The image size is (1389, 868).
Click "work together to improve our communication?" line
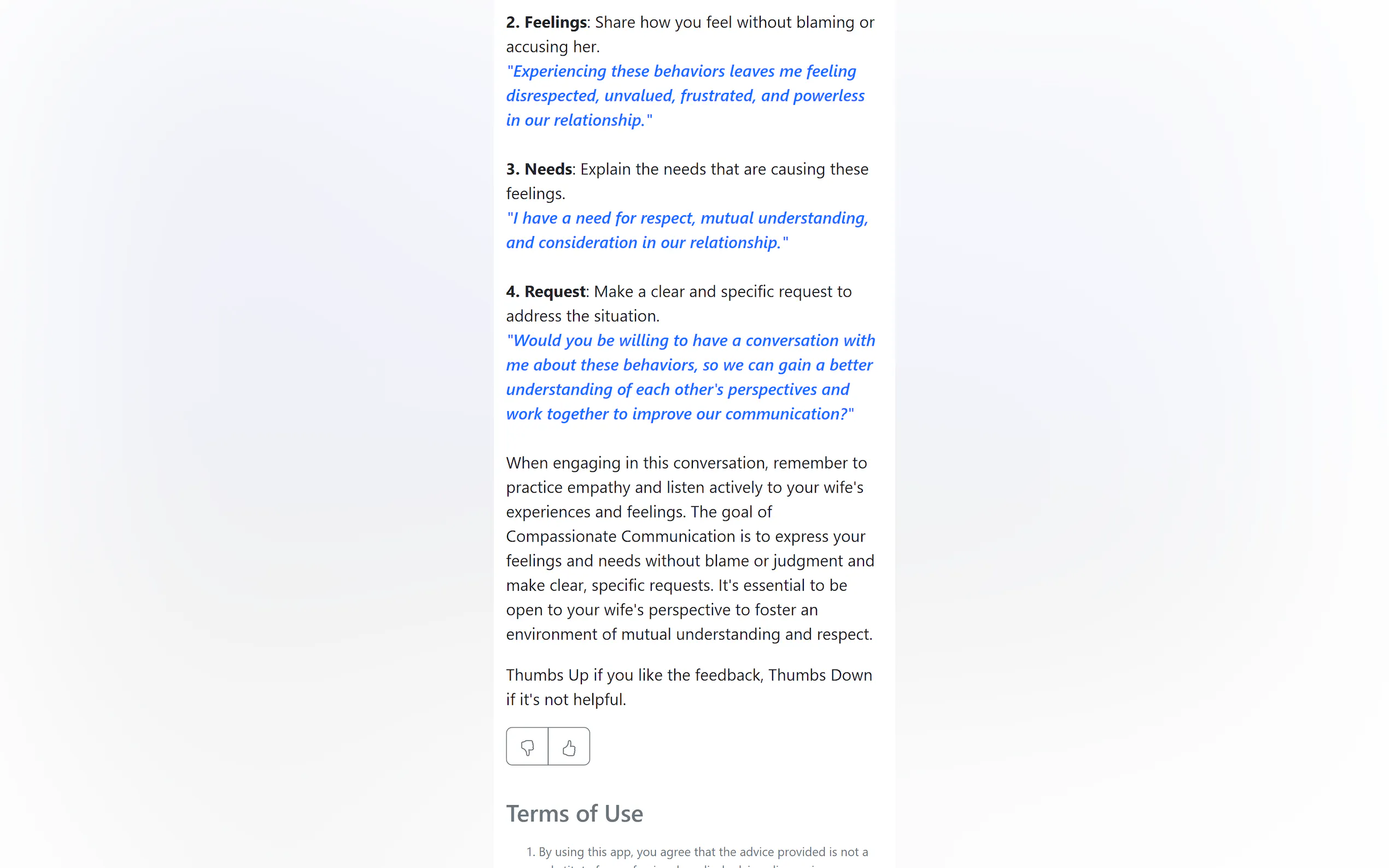coord(679,414)
